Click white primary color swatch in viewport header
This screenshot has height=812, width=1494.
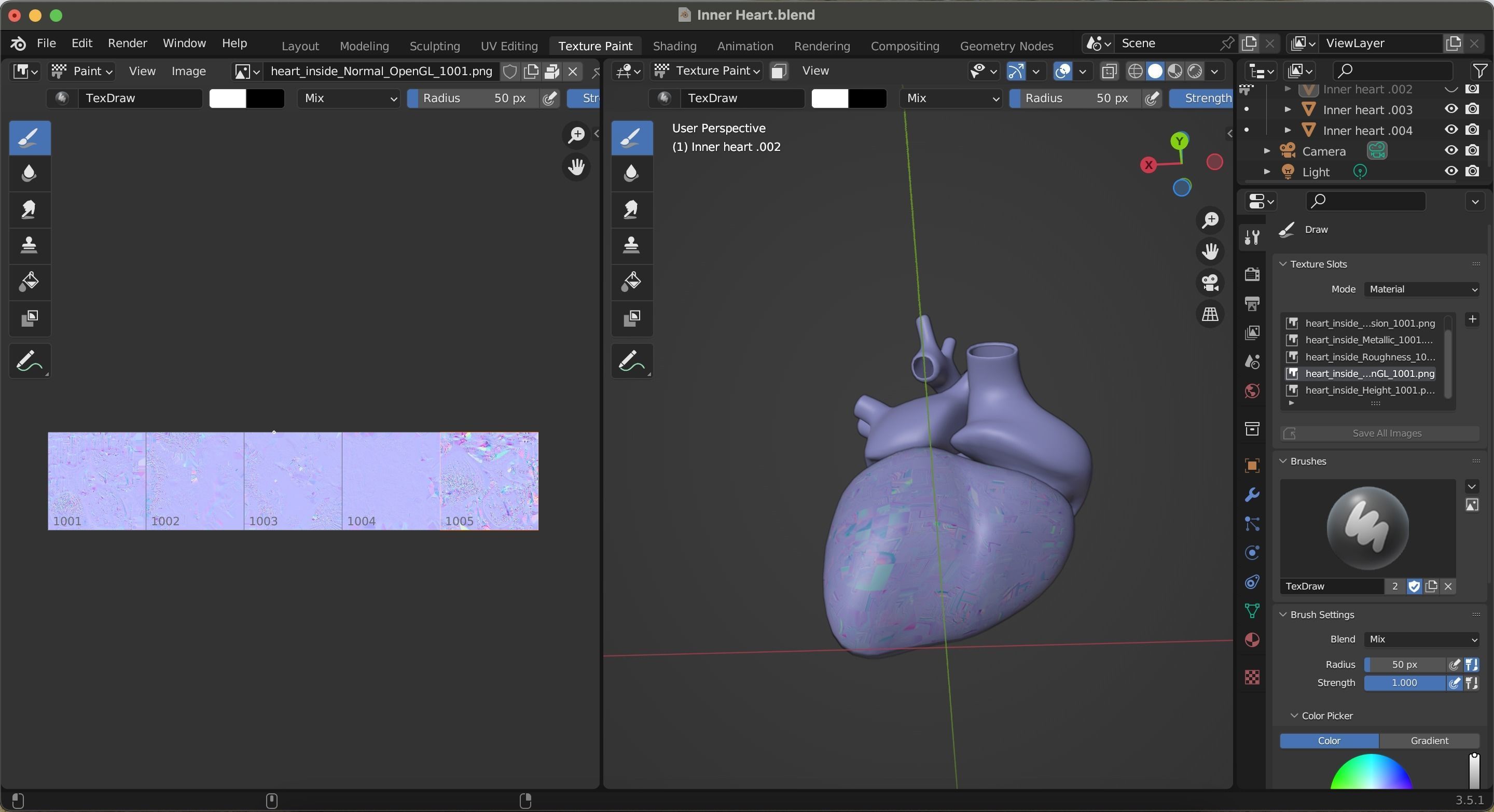[830, 99]
